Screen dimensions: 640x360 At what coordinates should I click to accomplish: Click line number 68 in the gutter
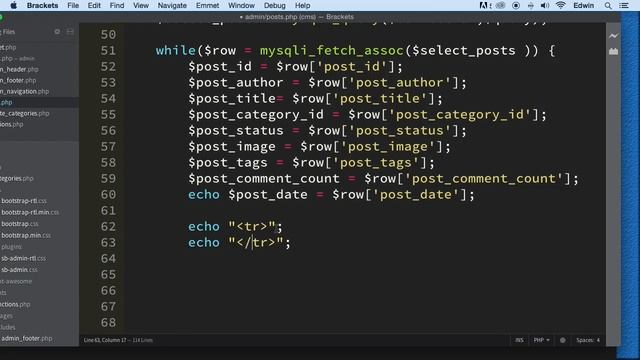(x=108, y=322)
